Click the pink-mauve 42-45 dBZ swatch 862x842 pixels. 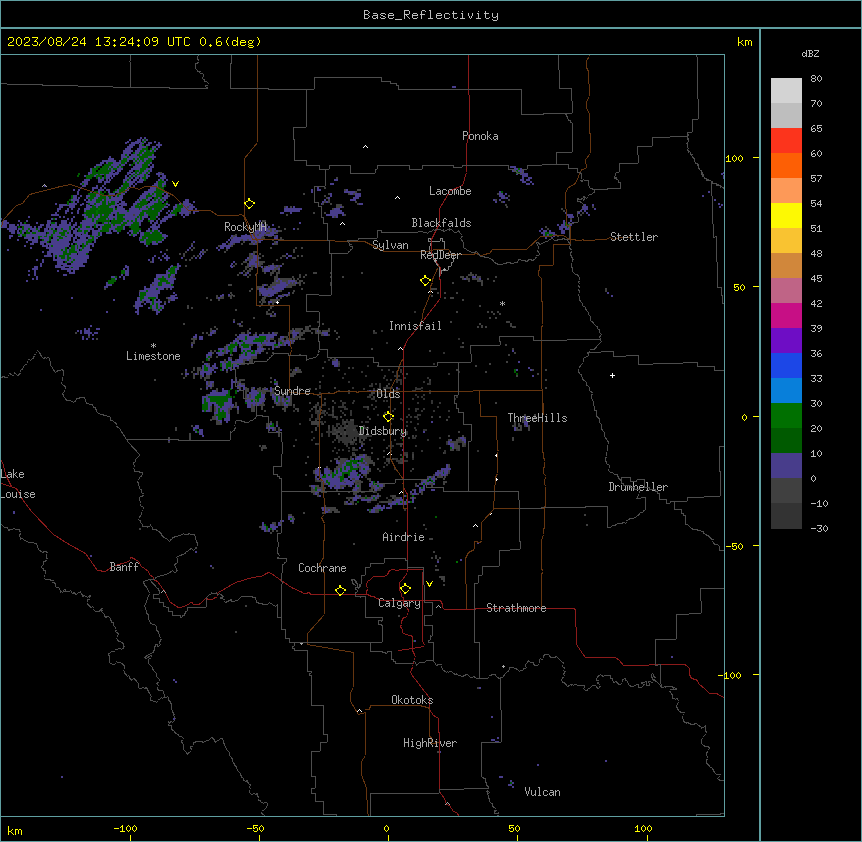[x=786, y=291]
